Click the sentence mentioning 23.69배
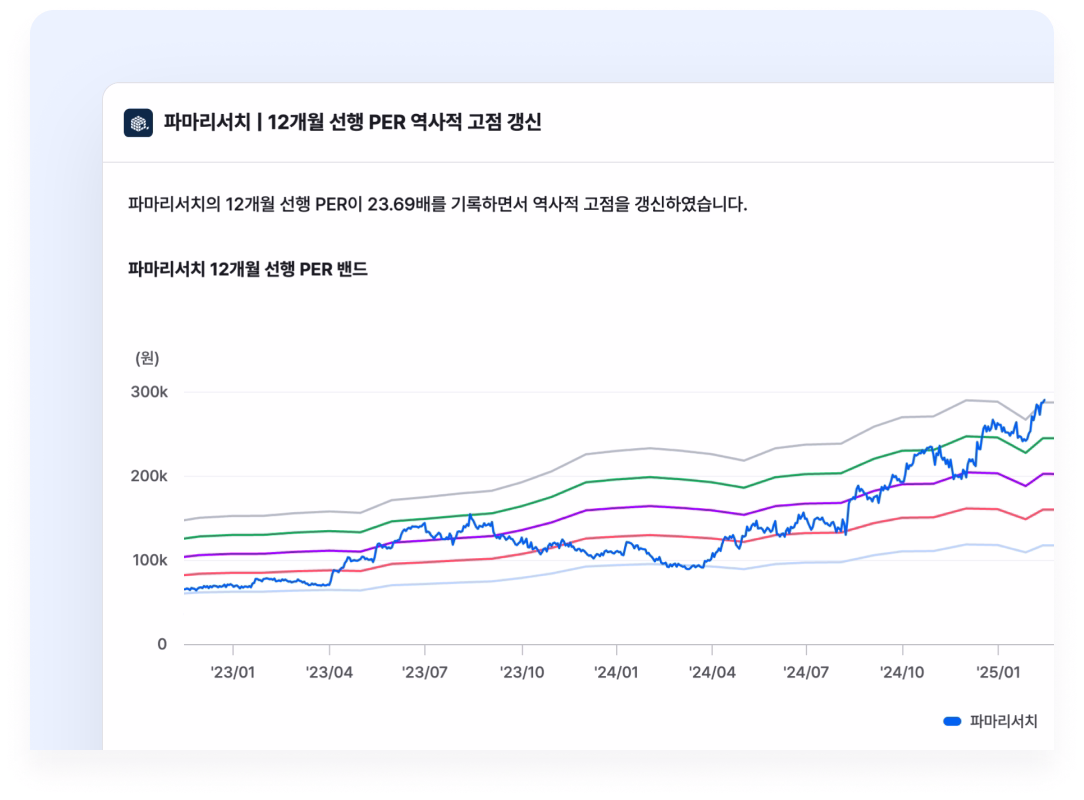The image size is (1084, 800). [x=438, y=204]
